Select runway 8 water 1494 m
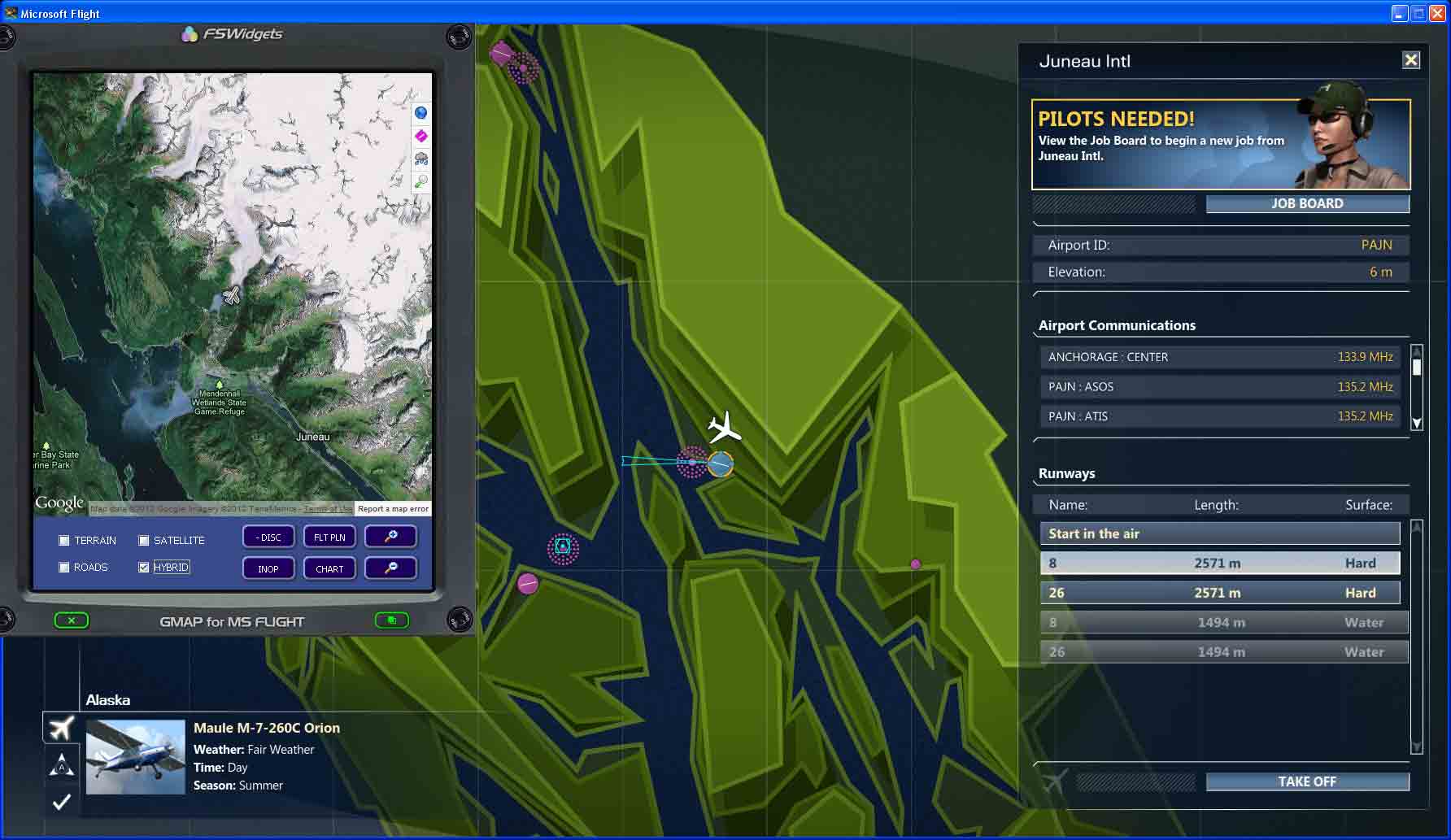The image size is (1451, 840). (1223, 622)
